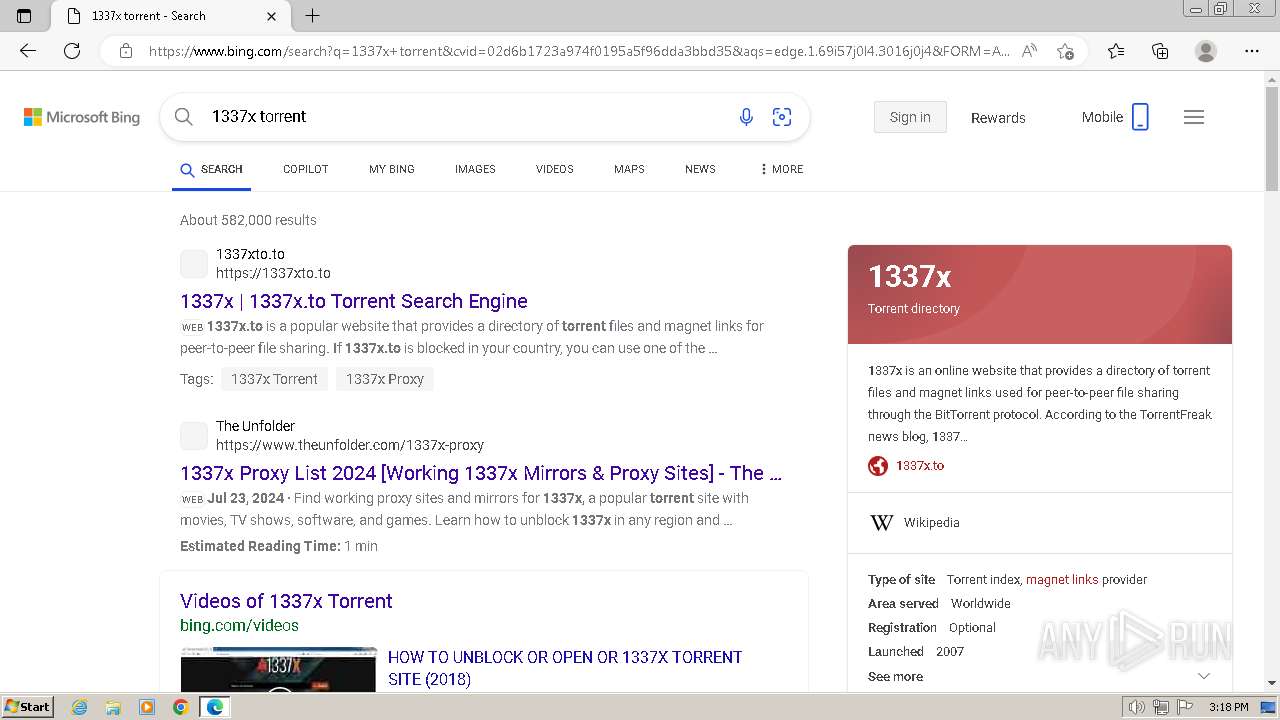Image resolution: width=1280 pixels, height=720 pixels.
Task: Open the Windows Start menu
Action: pos(27,707)
